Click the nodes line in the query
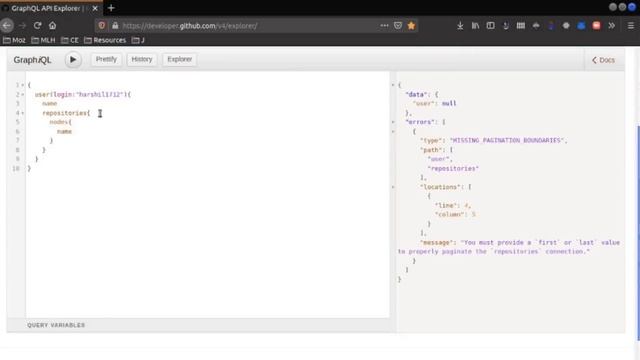Image resolution: width=640 pixels, height=360 pixels. point(60,122)
